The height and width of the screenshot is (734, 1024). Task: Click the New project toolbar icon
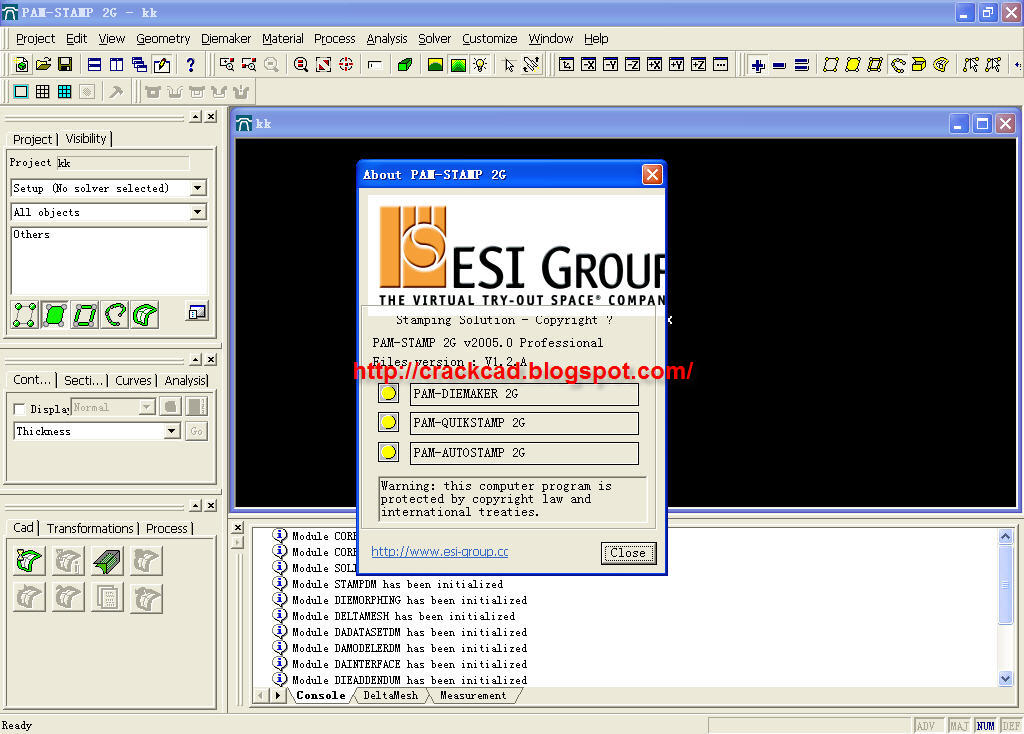[21, 64]
